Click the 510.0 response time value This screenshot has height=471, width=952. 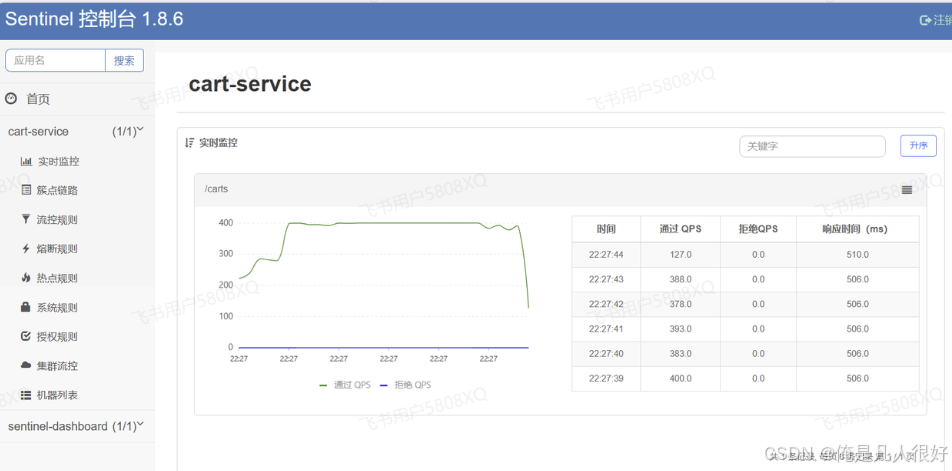pos(857,255)
